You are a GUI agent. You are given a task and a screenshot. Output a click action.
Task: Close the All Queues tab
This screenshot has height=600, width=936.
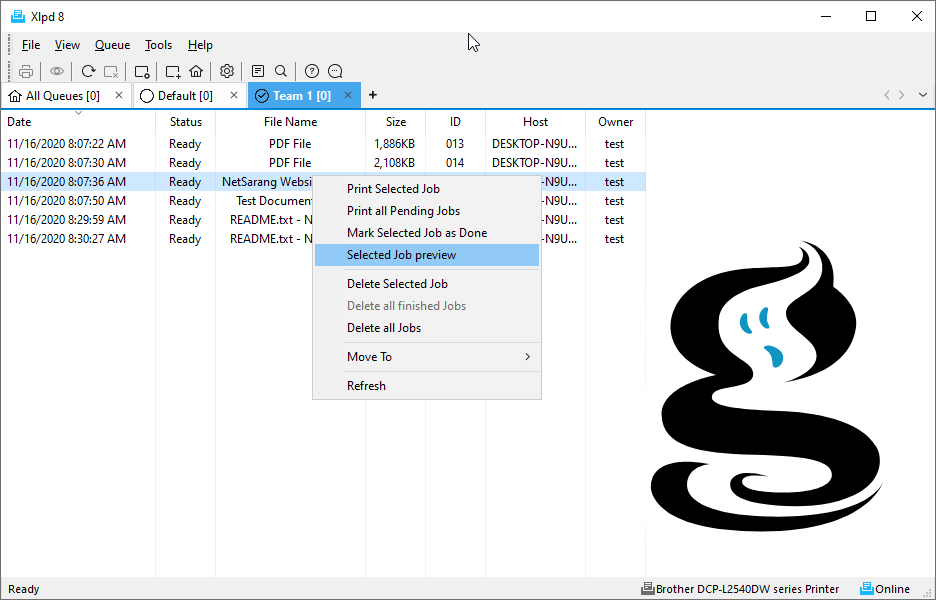pos(119,96)
